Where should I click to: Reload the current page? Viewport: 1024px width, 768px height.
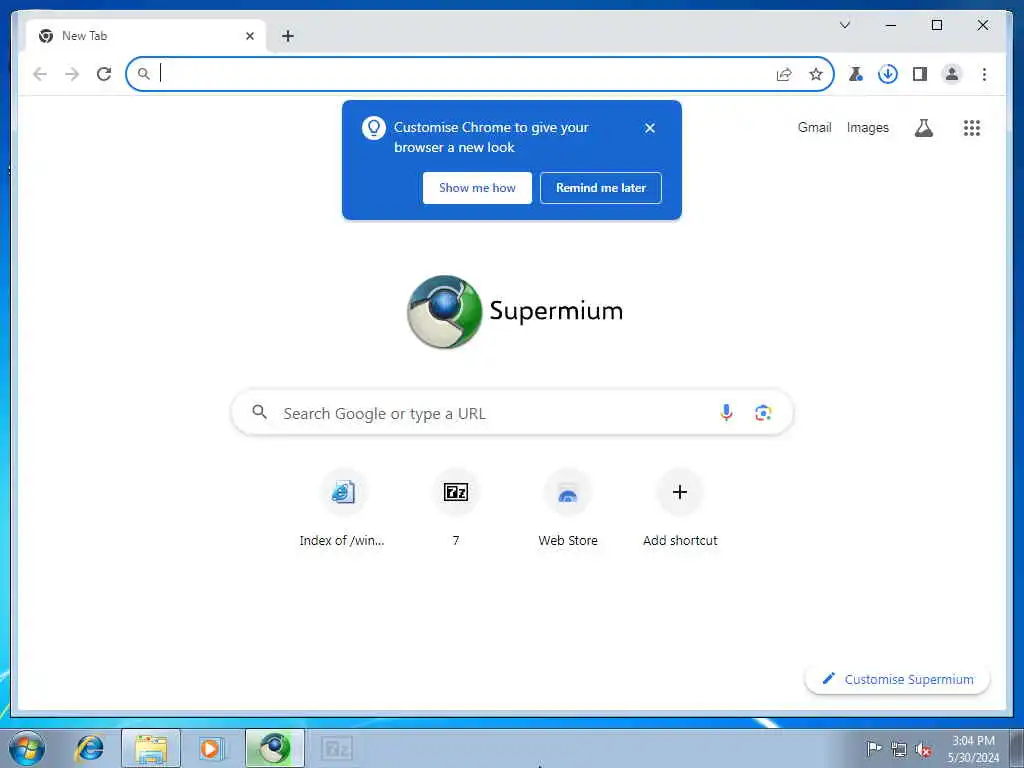[x=104, y=74]
